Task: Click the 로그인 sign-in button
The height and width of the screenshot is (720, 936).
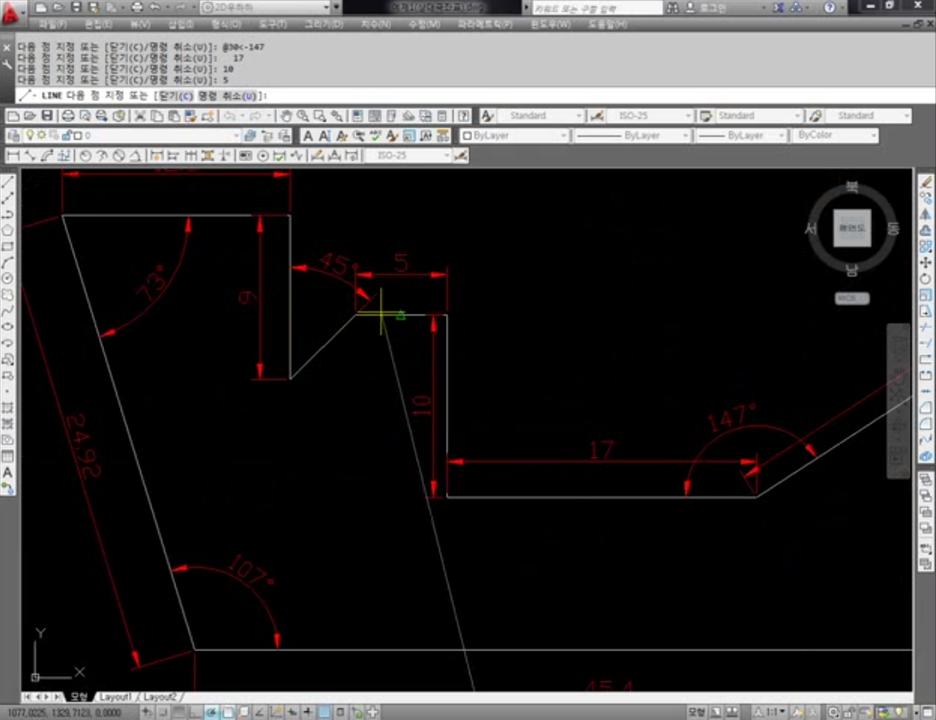Action: pos(706,8)
